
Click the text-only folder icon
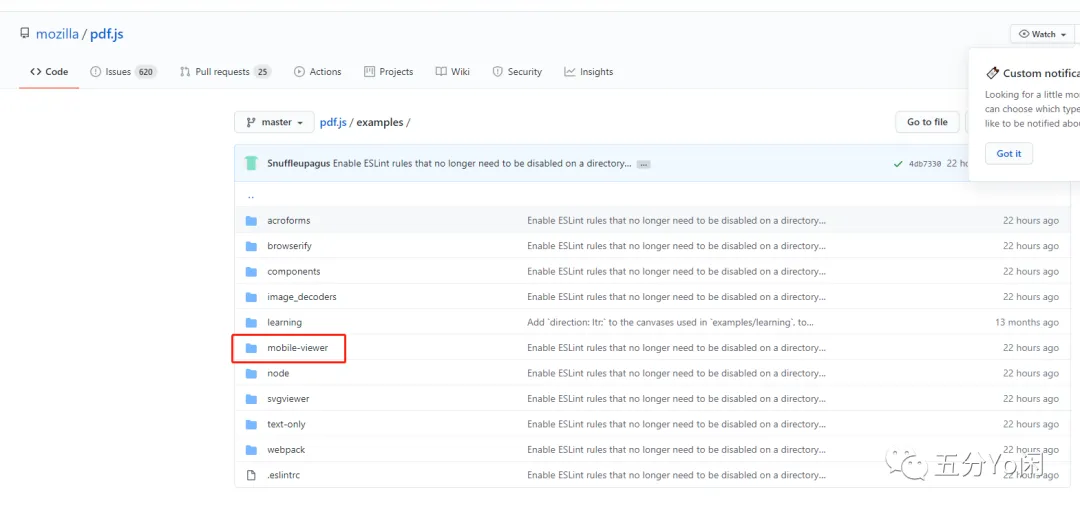click(251, 424)
